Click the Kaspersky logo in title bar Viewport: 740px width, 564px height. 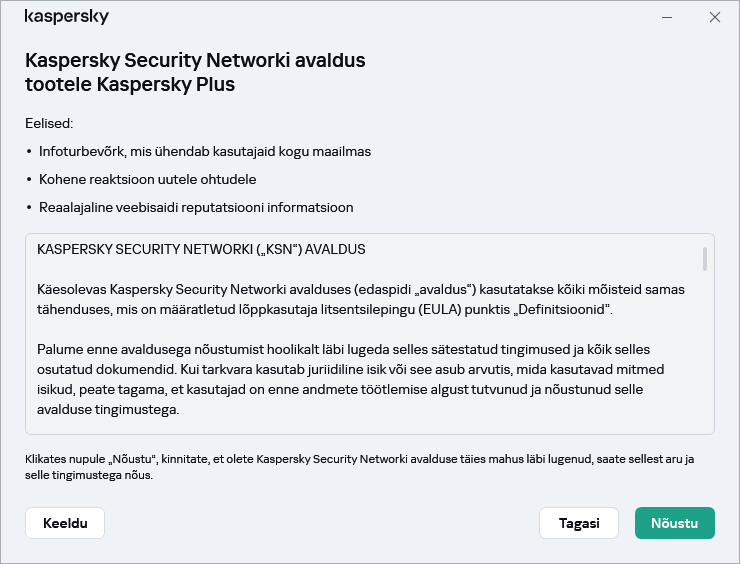click(66, 17)
